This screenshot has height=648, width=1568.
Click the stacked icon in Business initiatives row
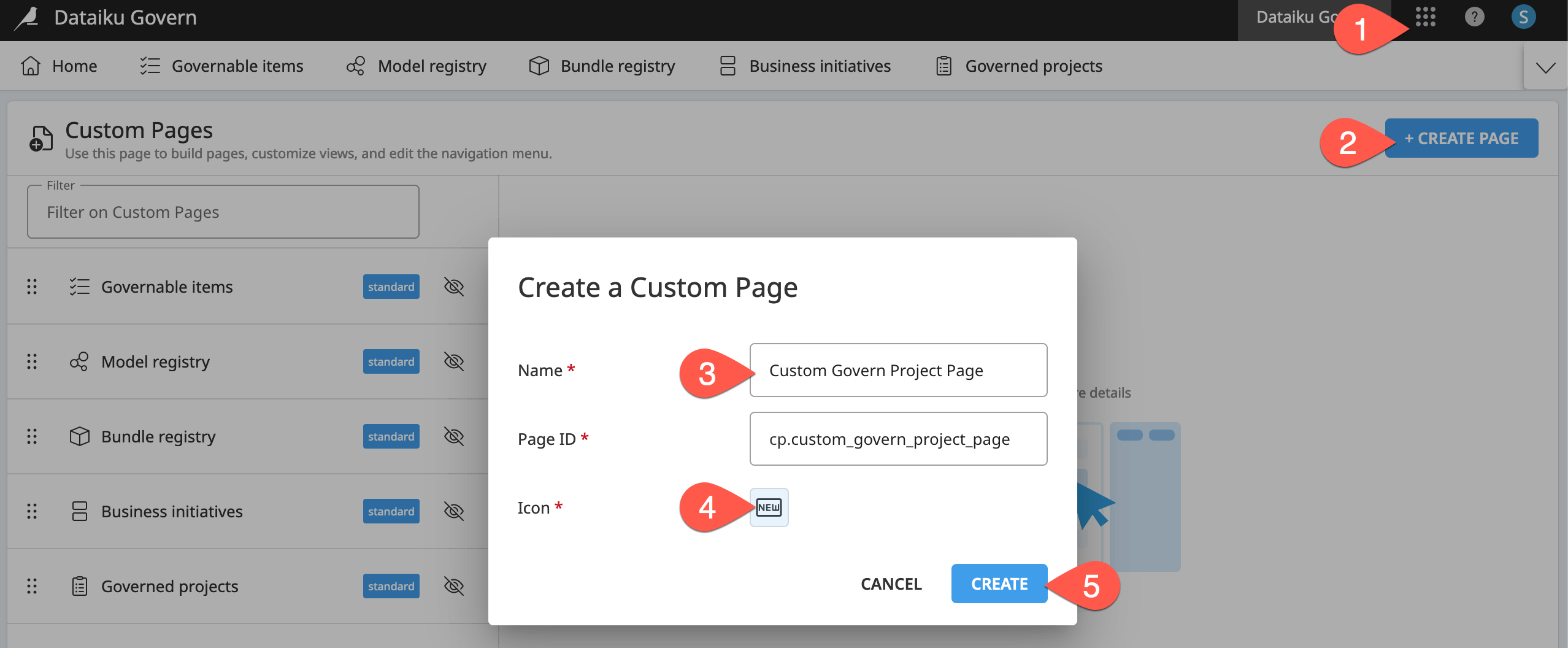pos(79,511)
